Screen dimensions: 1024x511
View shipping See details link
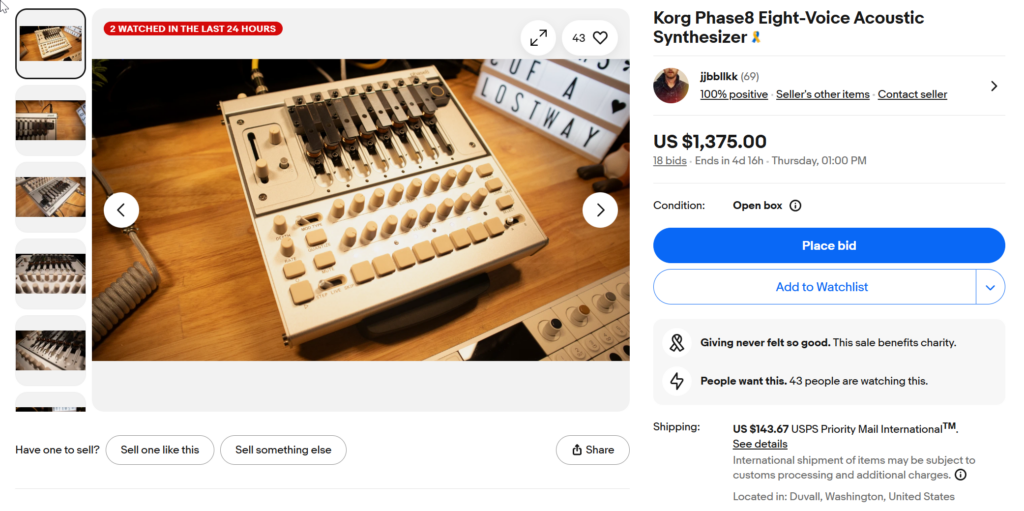coord(760,444)
